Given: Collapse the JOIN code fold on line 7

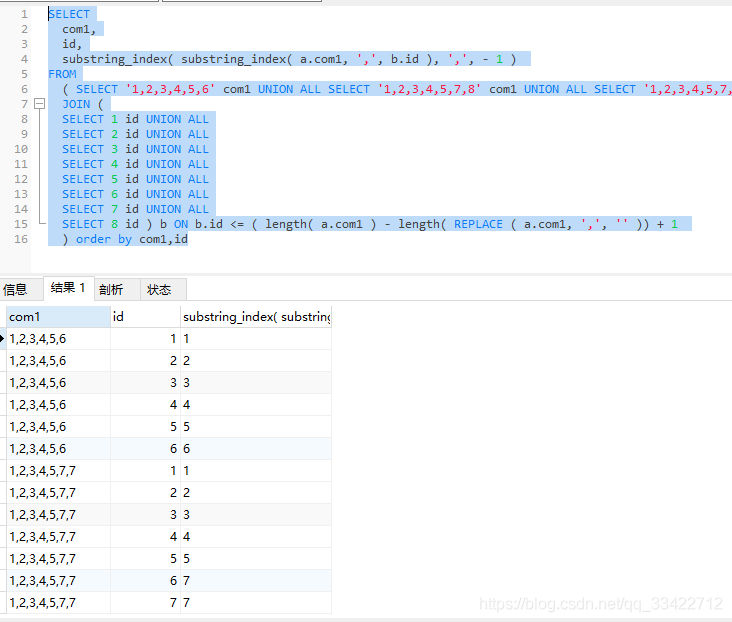Looking at the screenshot, I should [40, 104].
